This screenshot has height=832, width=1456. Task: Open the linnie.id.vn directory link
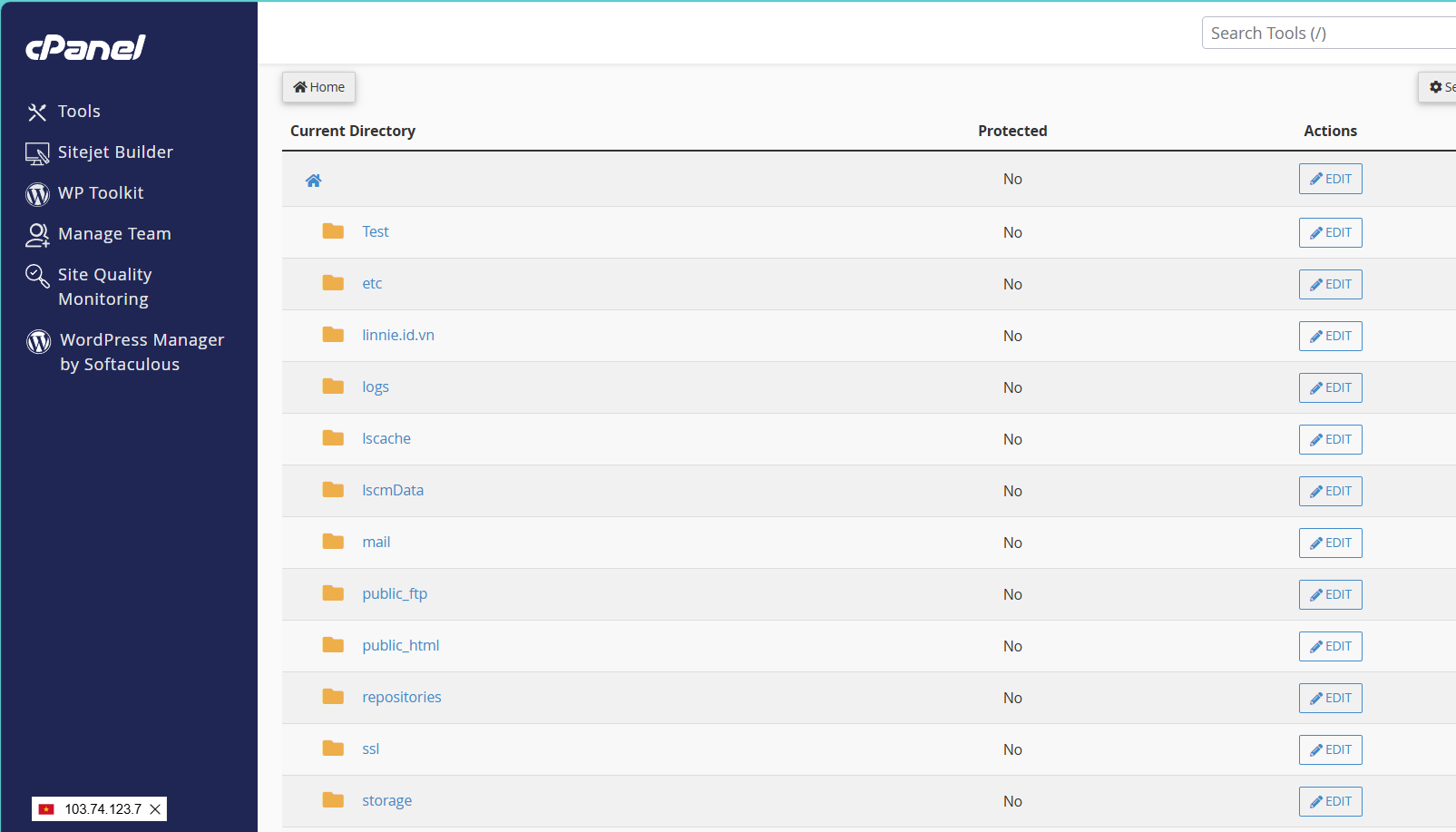tap(398, 335)
